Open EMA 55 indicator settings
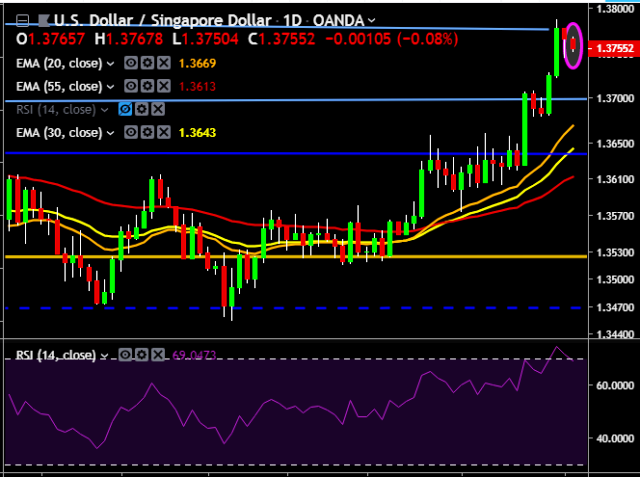The height and width of the screenshot is (477, 640). click(x=147, y=86)
